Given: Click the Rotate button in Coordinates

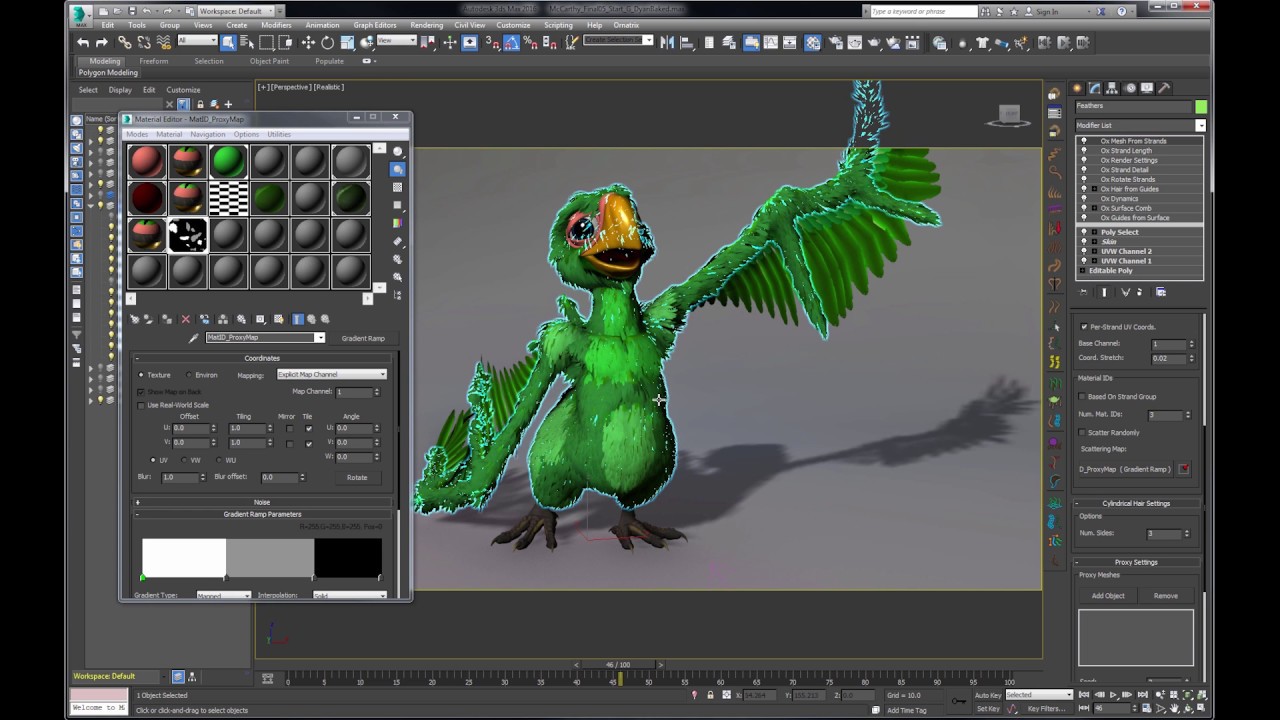Looking at the screenshot, I should click(357, 477).
